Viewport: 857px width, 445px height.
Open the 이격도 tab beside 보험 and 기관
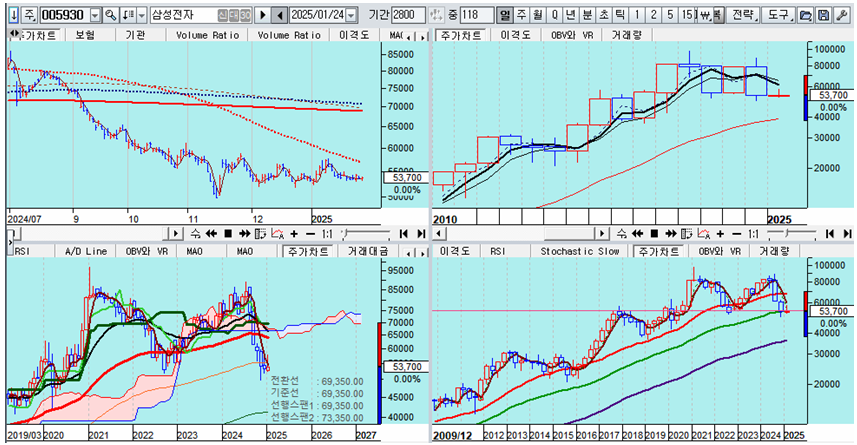point(354,35)
